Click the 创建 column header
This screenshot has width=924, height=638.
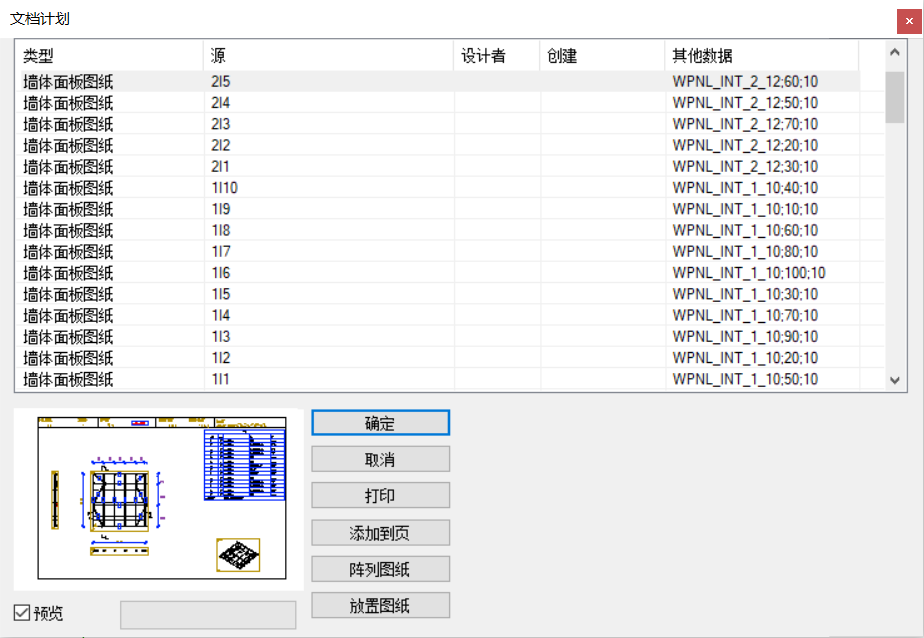tap(602, 56)
